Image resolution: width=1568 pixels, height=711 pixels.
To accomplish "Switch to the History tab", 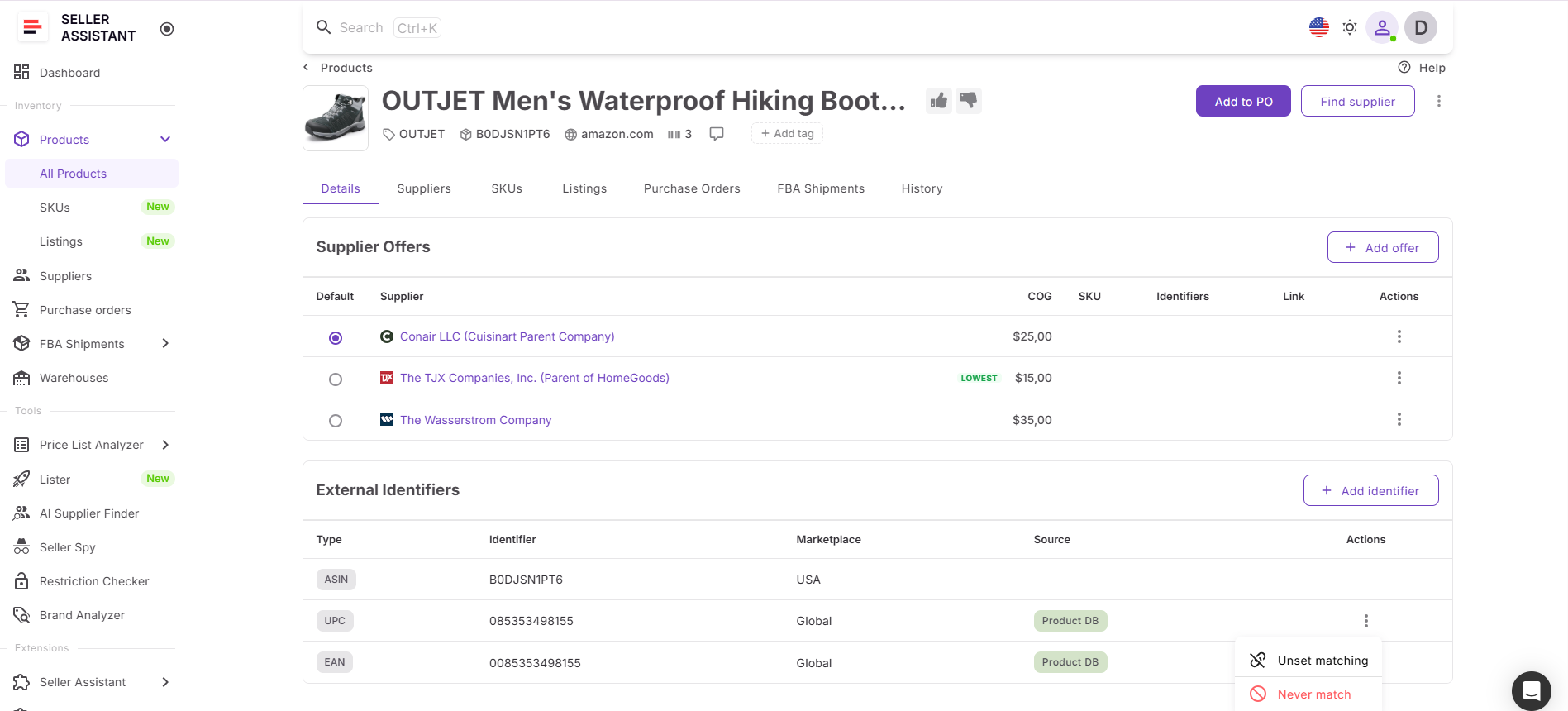I will [922, 188].
